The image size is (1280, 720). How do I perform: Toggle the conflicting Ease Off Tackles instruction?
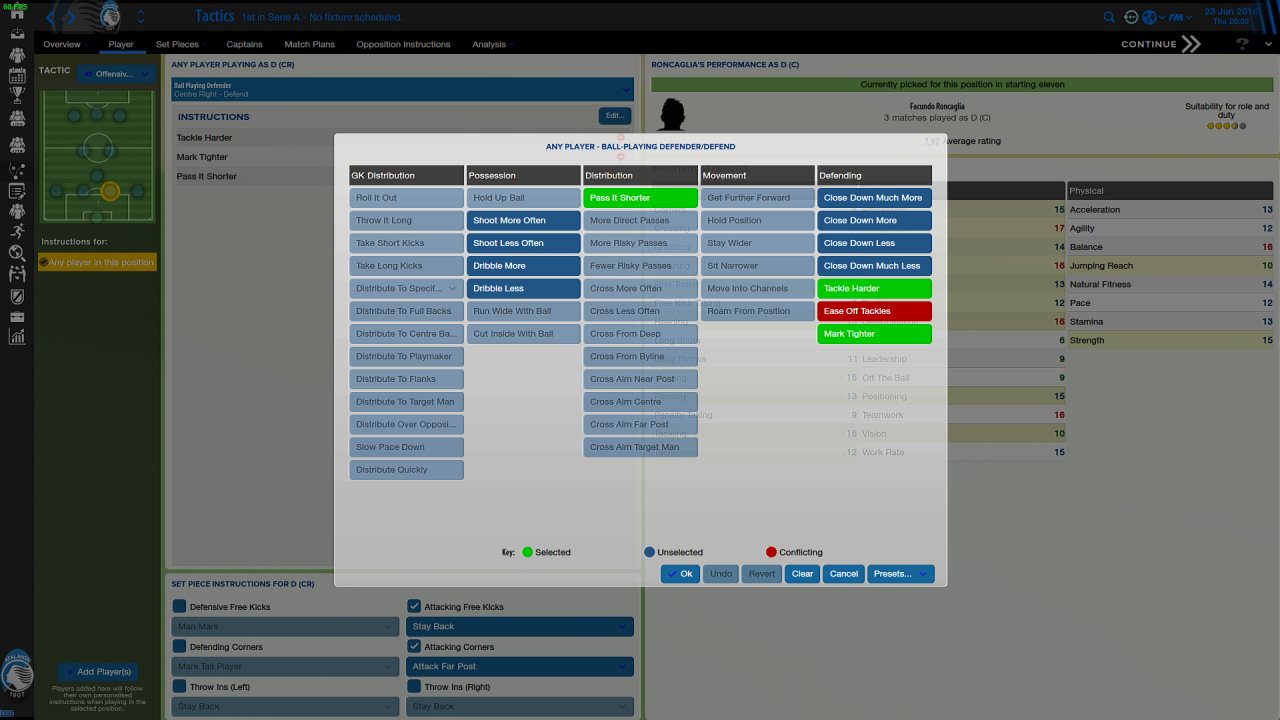click(874, 311)
